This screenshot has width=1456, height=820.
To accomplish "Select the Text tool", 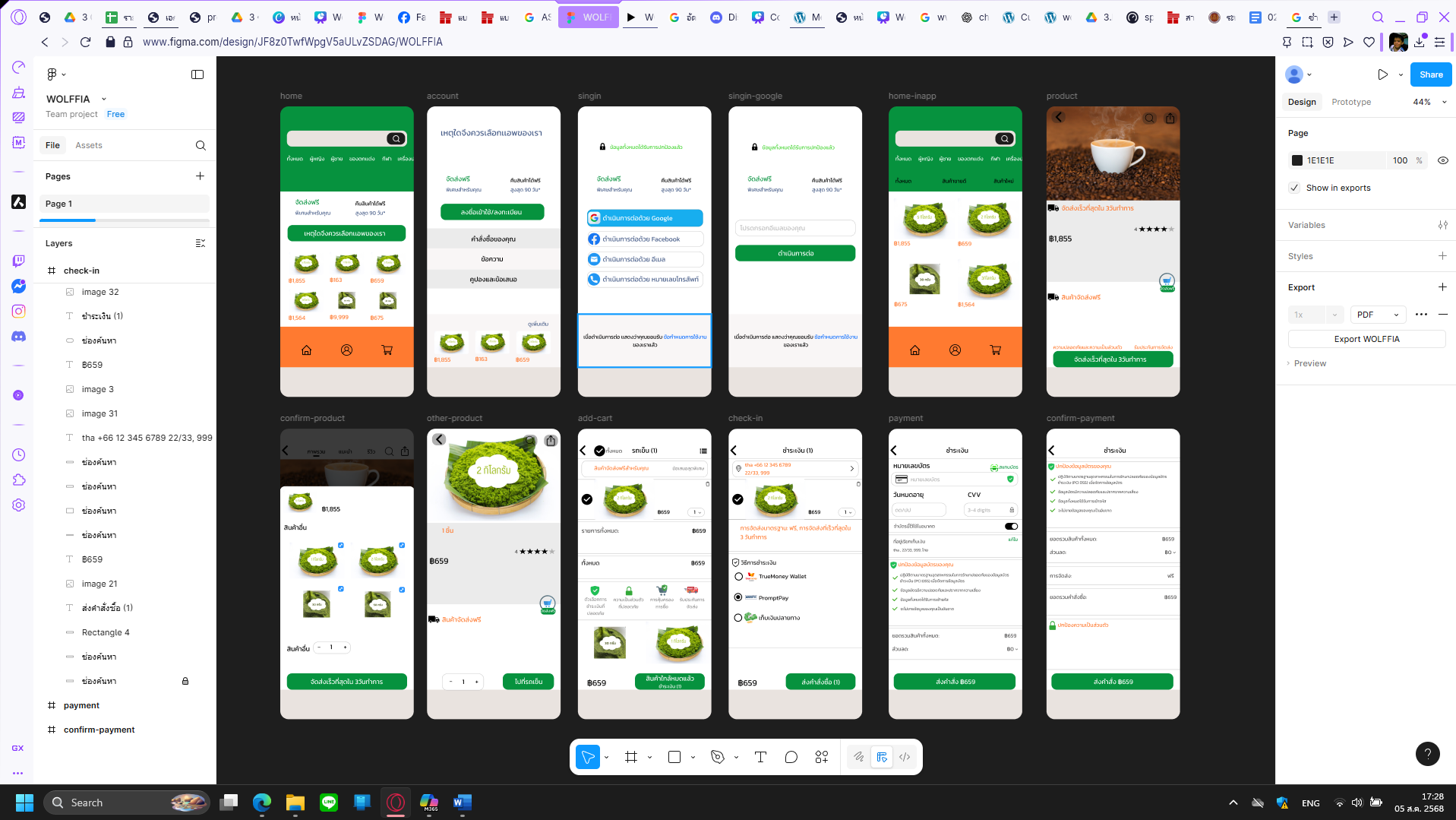I will [760, 757].
